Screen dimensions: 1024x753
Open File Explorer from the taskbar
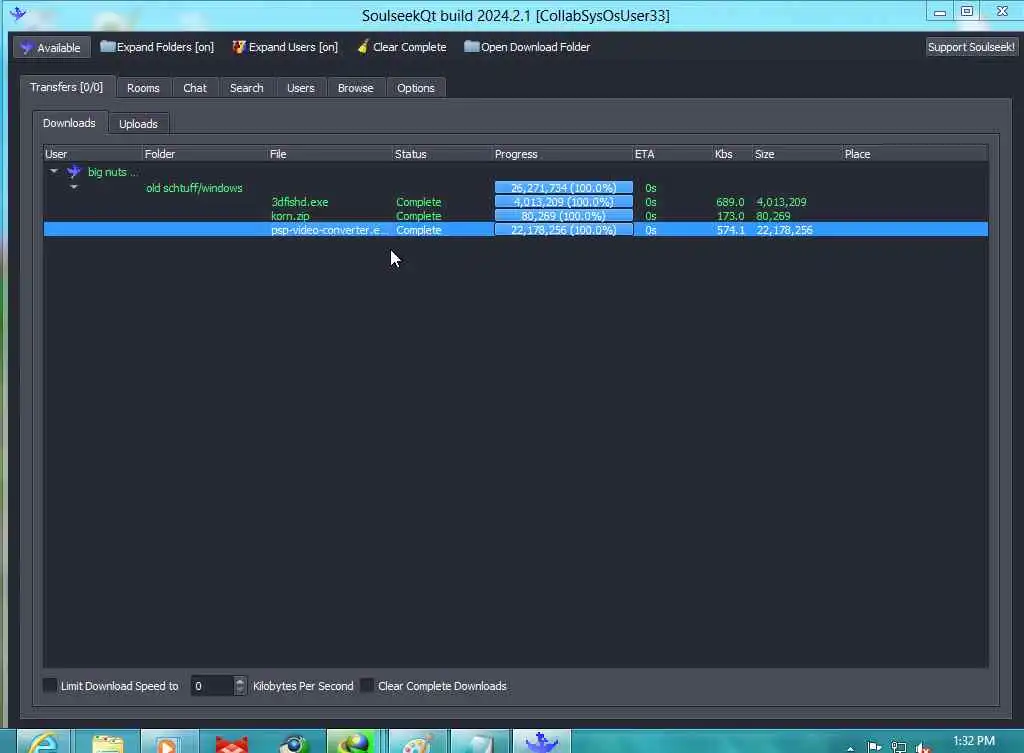(x=107, y=743)
